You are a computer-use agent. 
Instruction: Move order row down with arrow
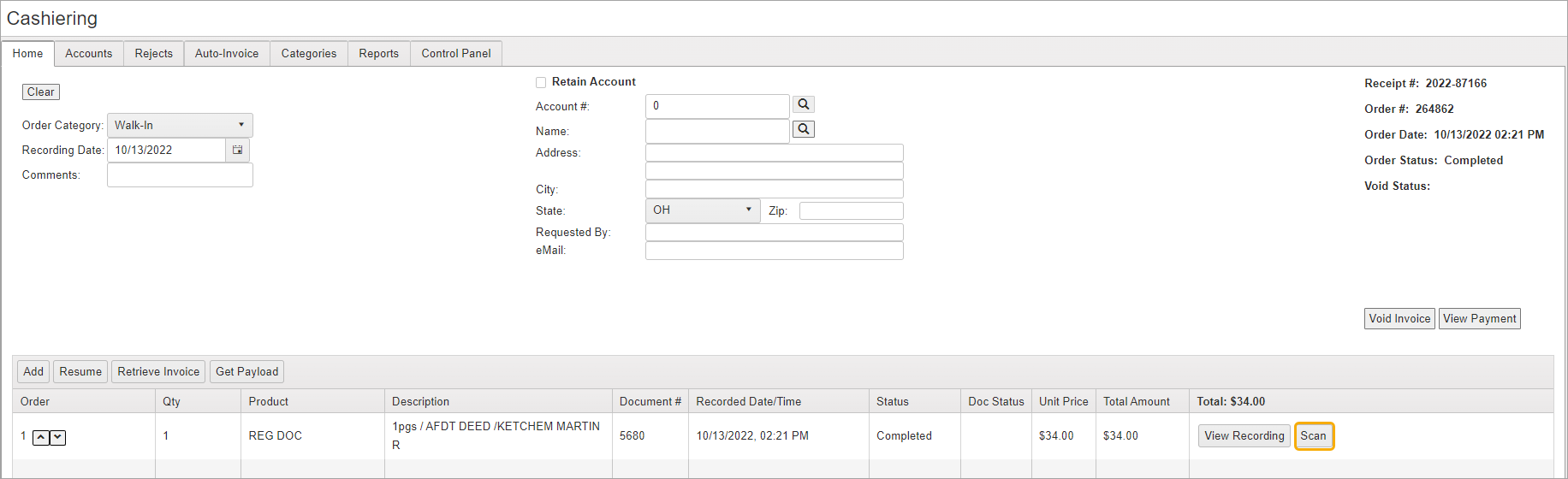(x=57, y=438)
